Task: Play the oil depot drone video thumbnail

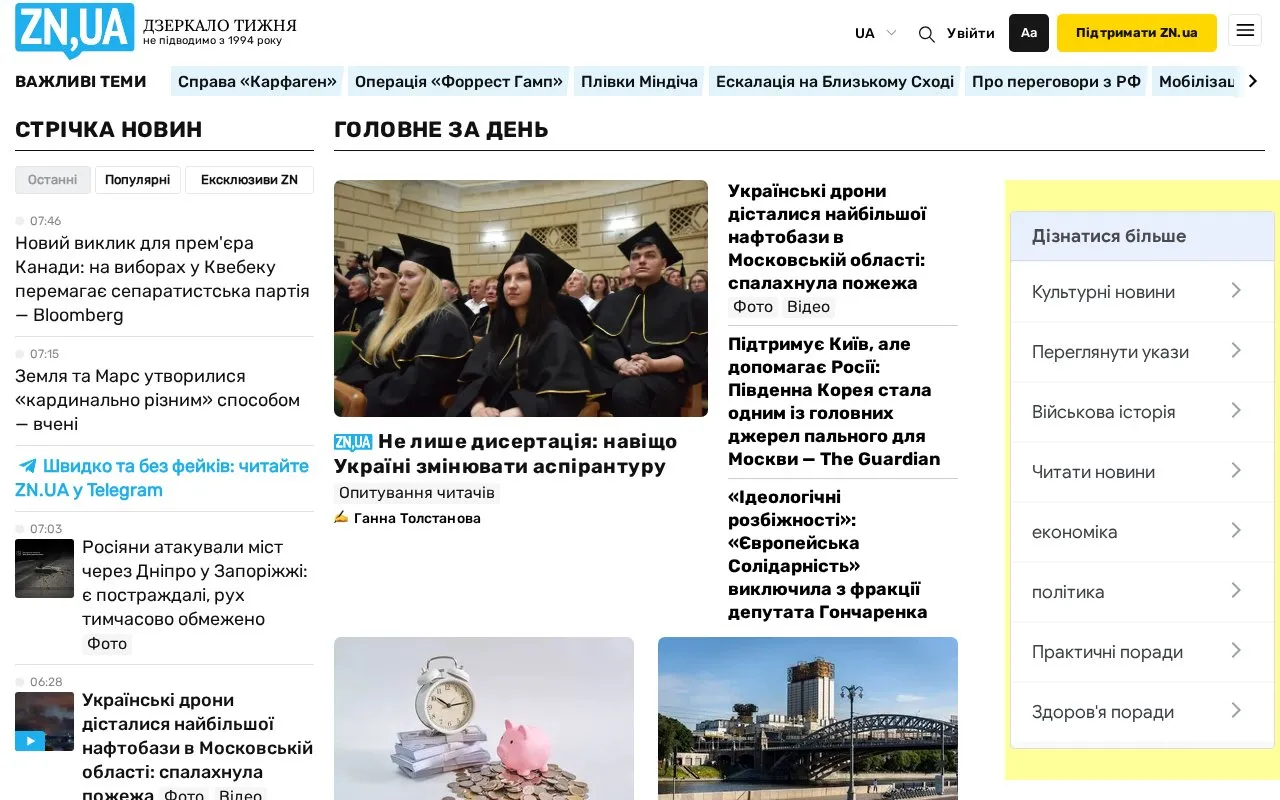Action: pos(44,721)
